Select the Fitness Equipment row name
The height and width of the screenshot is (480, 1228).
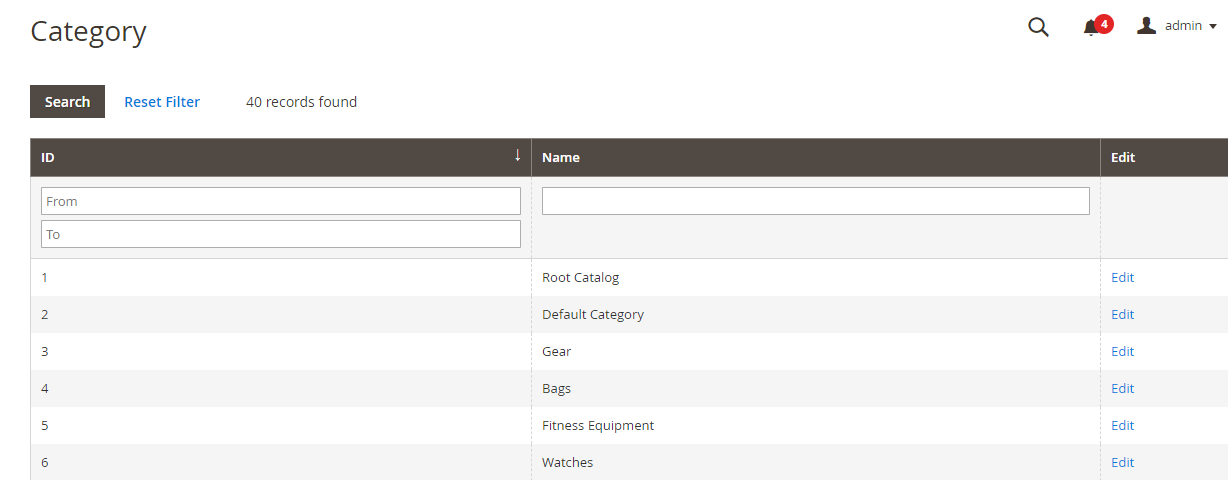(x=598, y=425)
